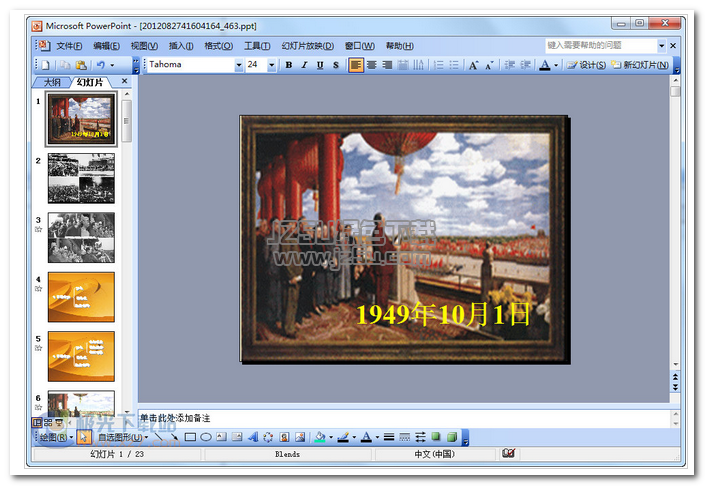Choose Arrow Style icon

(420, 437)
